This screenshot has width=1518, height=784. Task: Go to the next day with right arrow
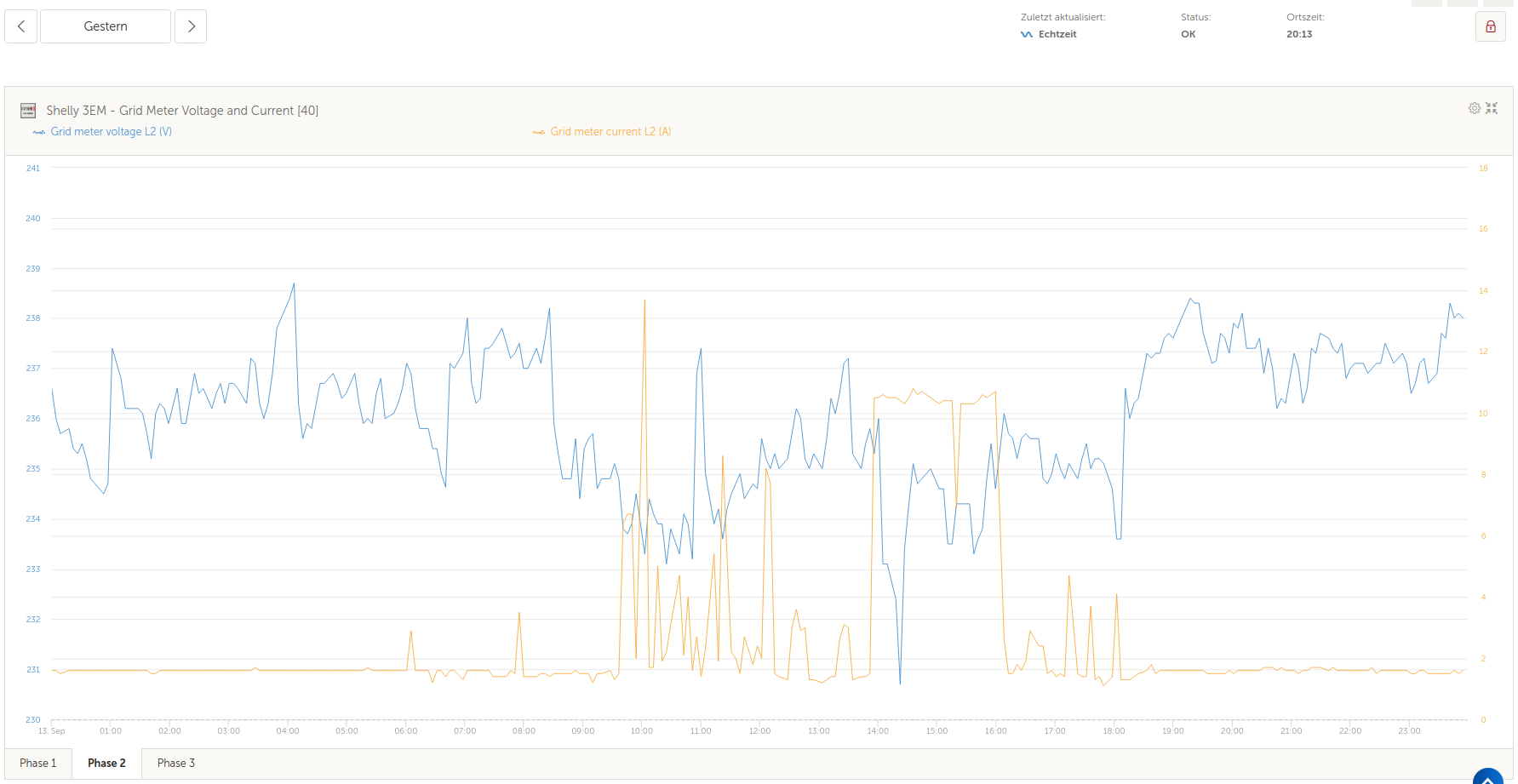(191, 26)
